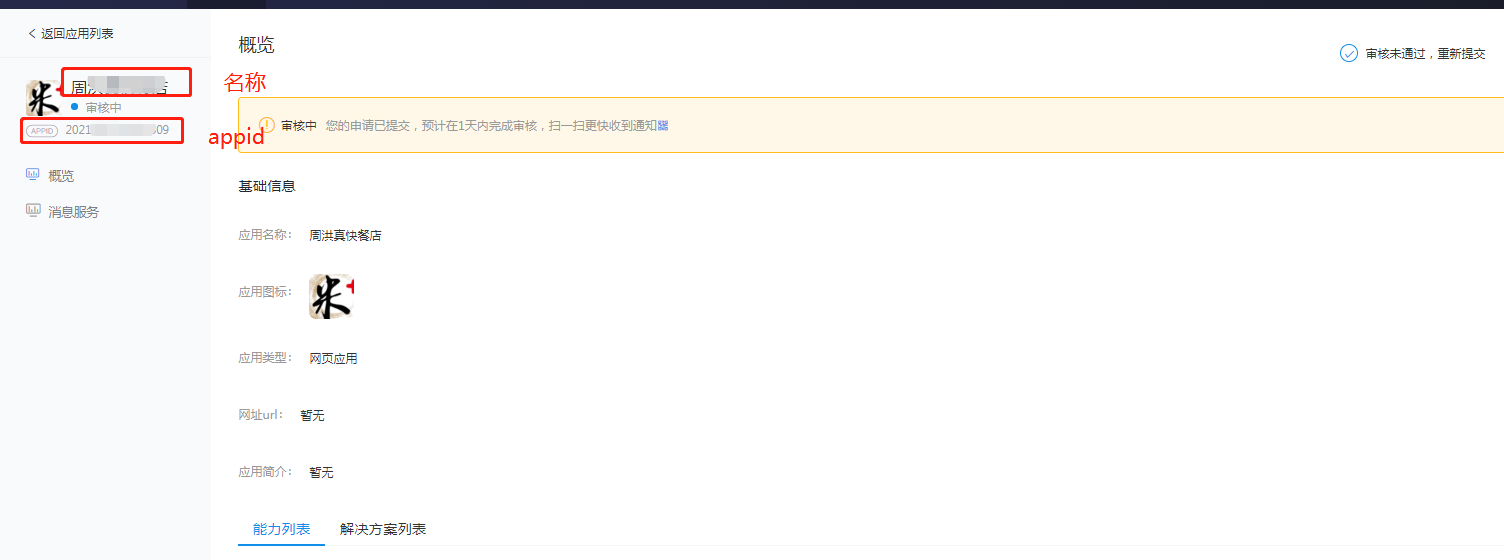The width and height of the screenshot is (1504, 560).
Task: Click the small QR code icon in banner
Action: pyautogui.click(x=663, y=126)
